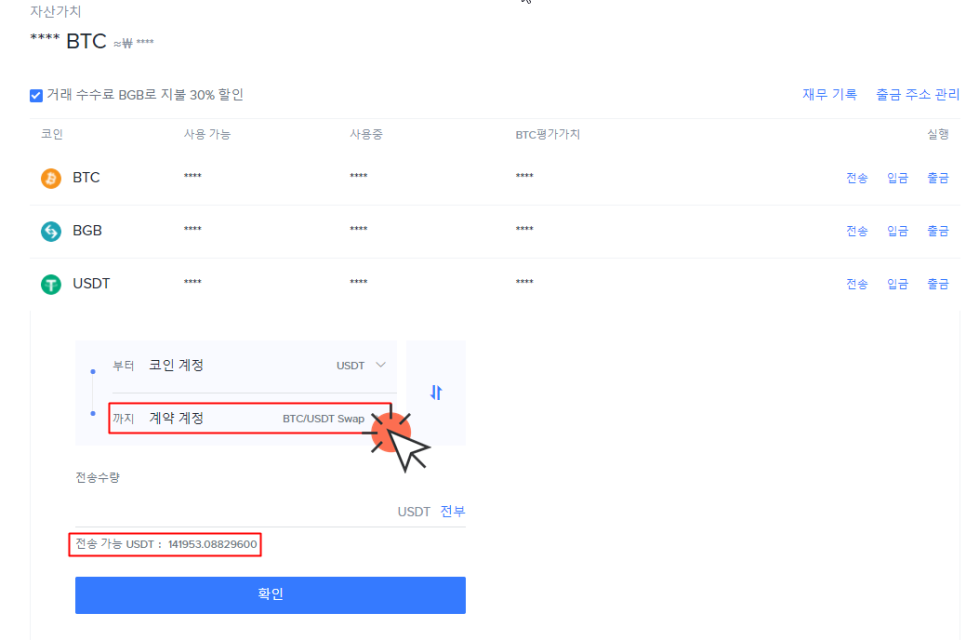The height and width of the screenshot is (640, 966).
Task: Click the green USDT coin icon
Action: 51,285
